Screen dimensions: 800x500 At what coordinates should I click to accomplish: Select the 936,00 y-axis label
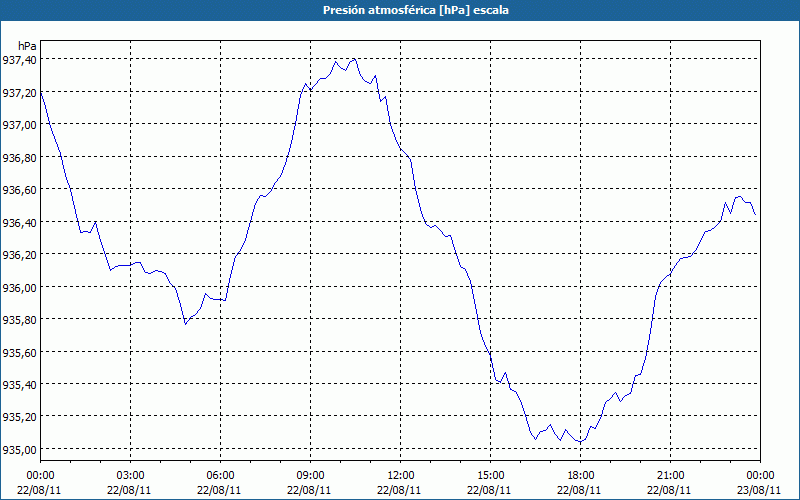[x=19, y=287]
